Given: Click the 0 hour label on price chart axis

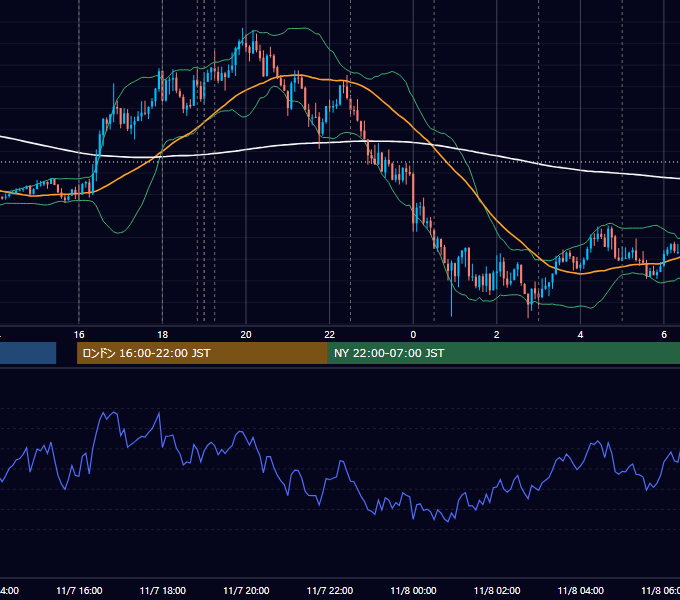Looking at the screenshot, I should pyautogui.click(x=413, y=335).
